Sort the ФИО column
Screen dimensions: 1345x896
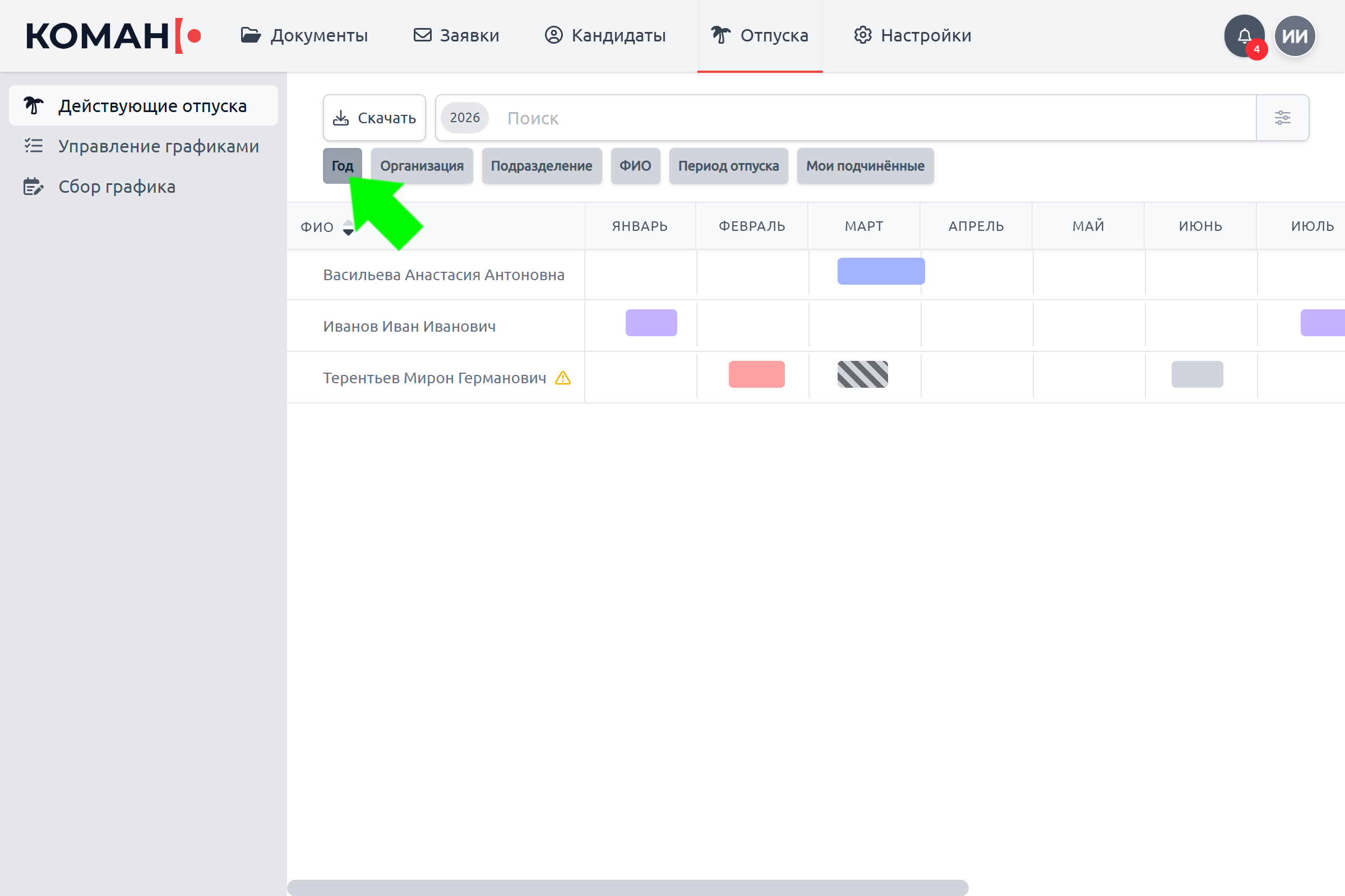pos(348,227)
